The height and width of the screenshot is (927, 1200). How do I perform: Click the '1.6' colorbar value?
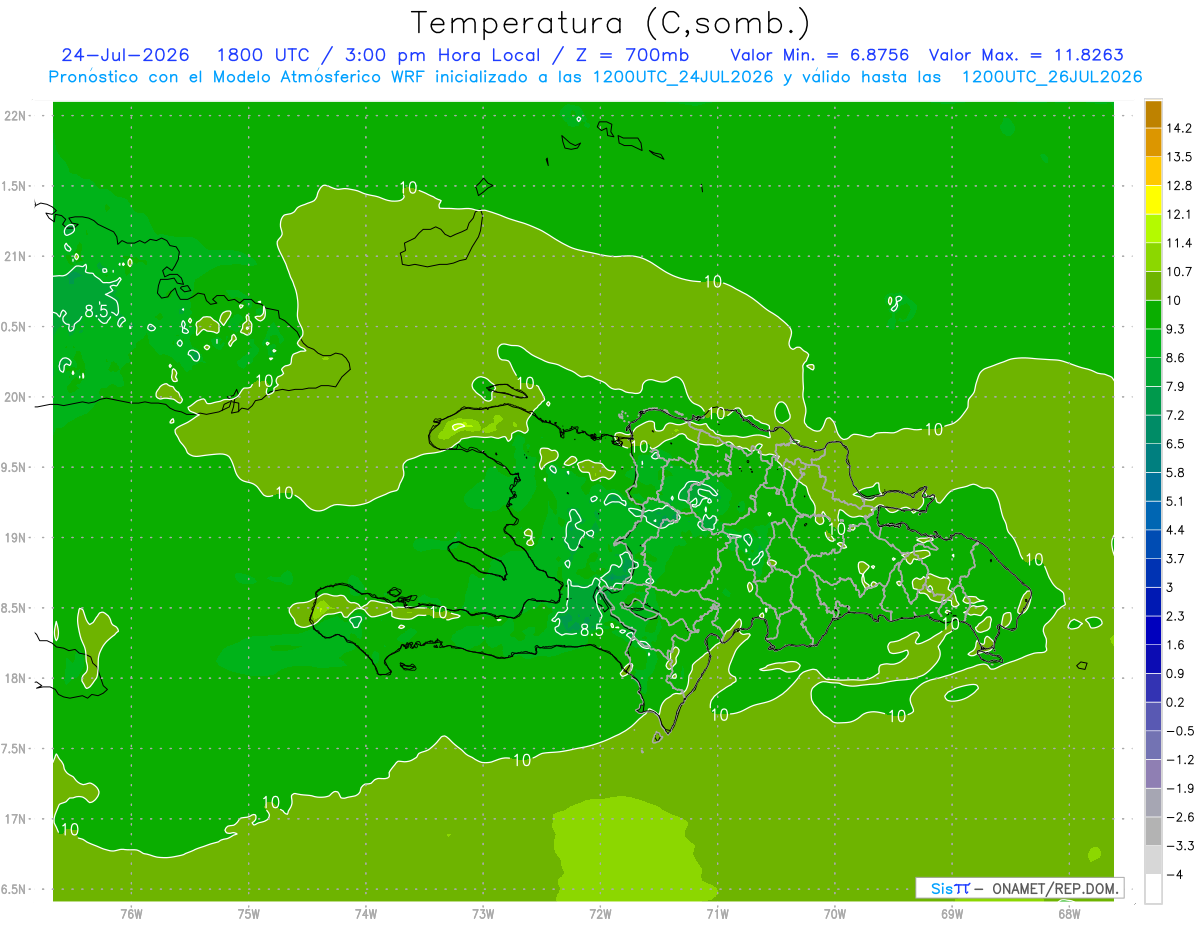[x=1177, y=645]
